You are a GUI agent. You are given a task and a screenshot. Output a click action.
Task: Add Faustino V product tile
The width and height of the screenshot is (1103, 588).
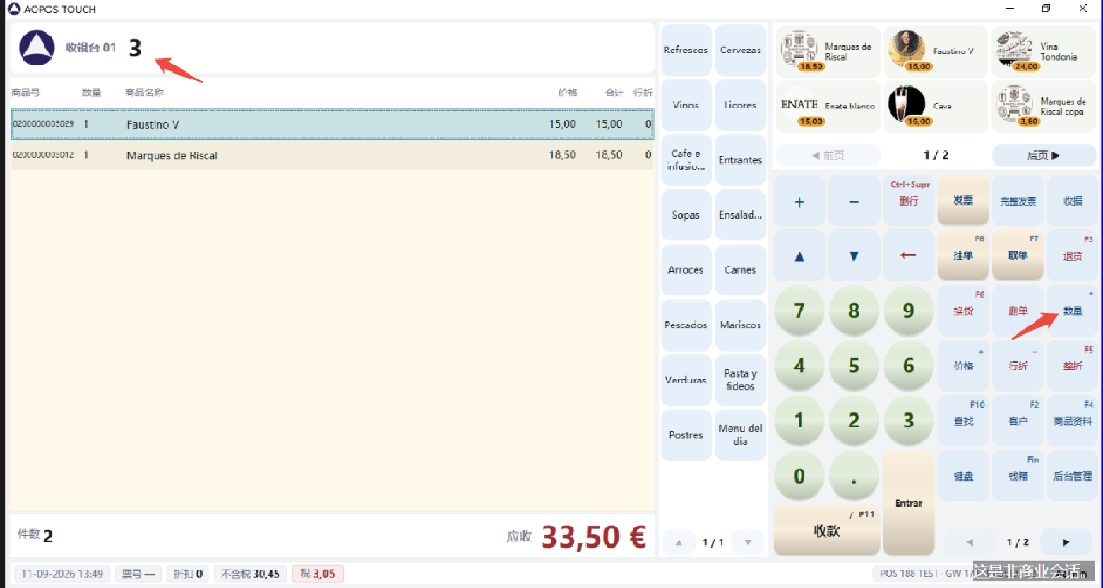(935, 51)
